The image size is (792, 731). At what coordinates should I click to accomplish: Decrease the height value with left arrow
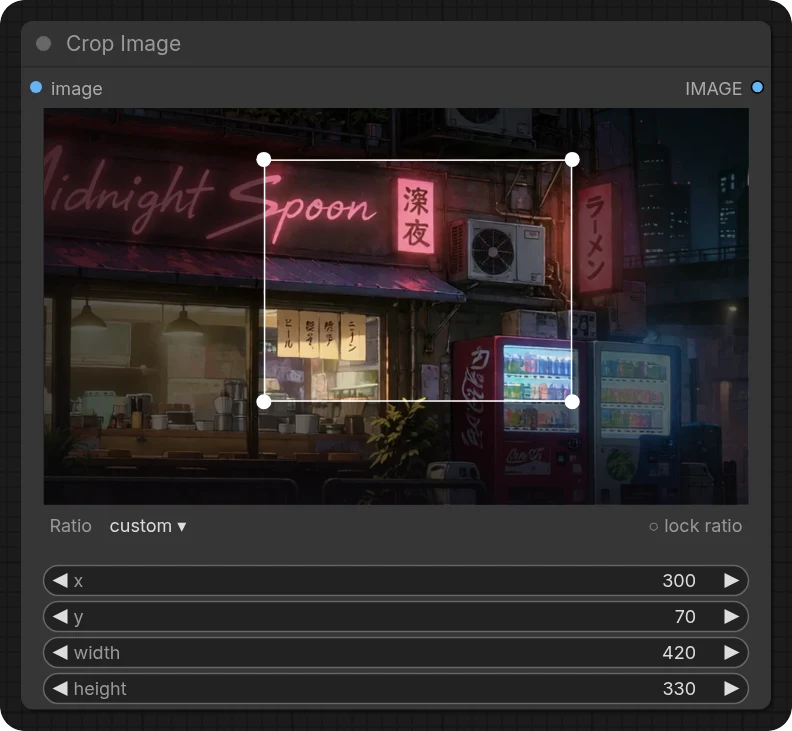(x=60, y=689)
